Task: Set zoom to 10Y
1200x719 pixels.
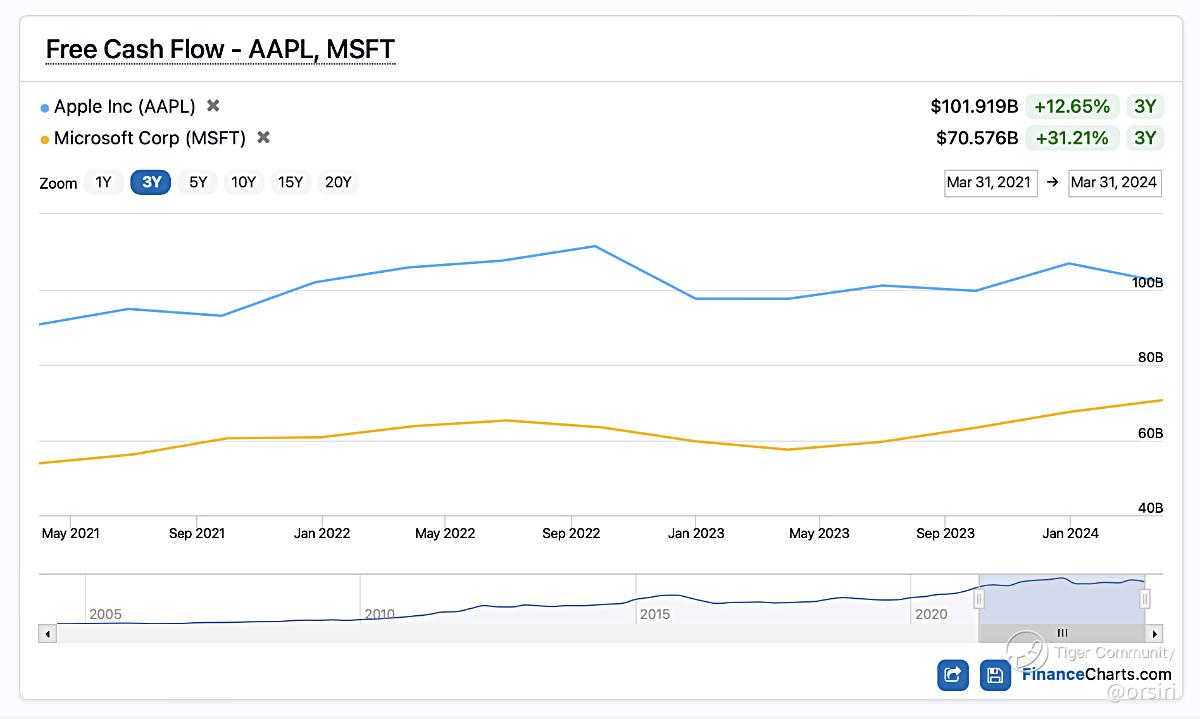Action: [243, 182]
